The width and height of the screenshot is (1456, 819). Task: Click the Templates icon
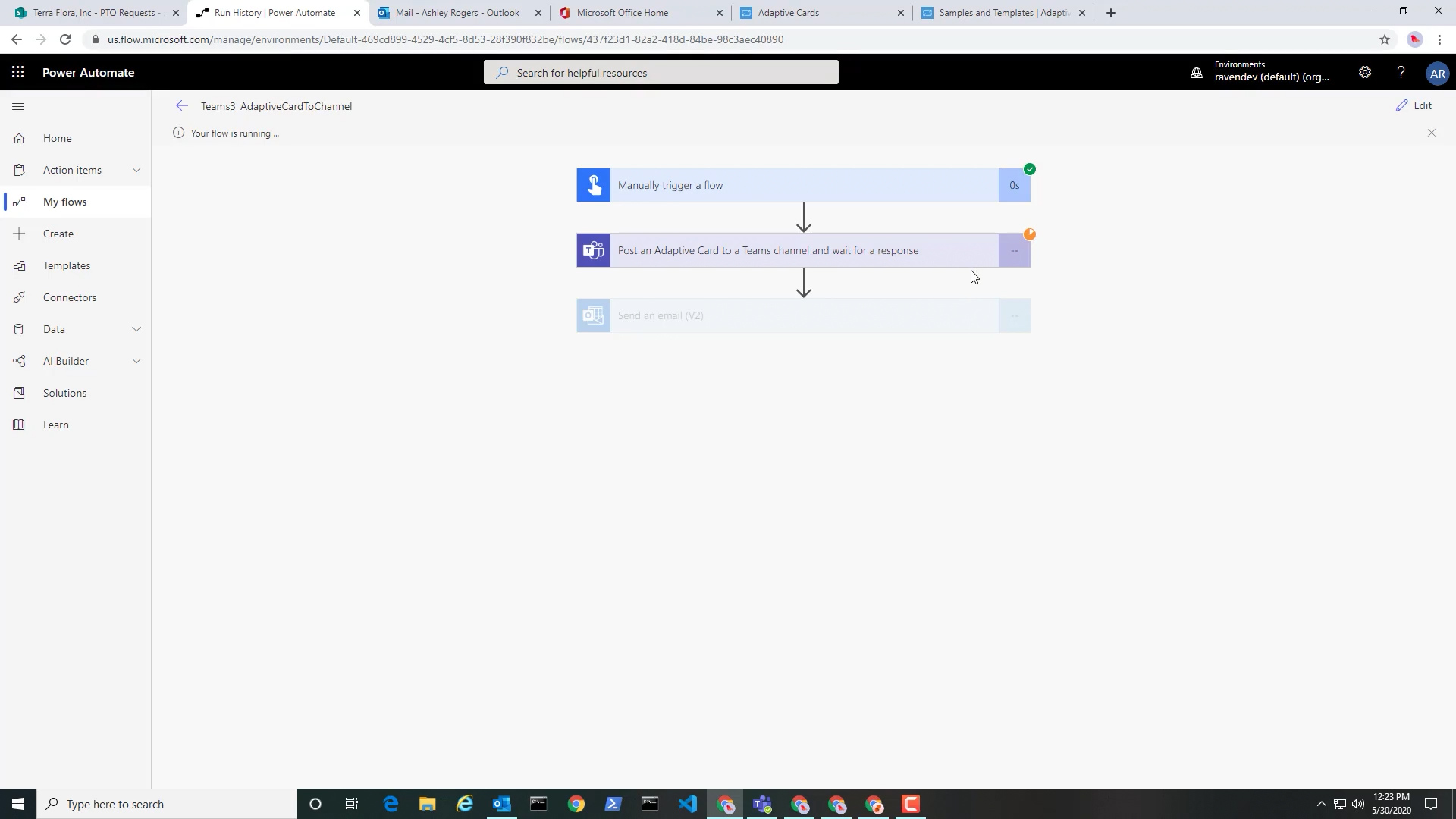point(19,265)
